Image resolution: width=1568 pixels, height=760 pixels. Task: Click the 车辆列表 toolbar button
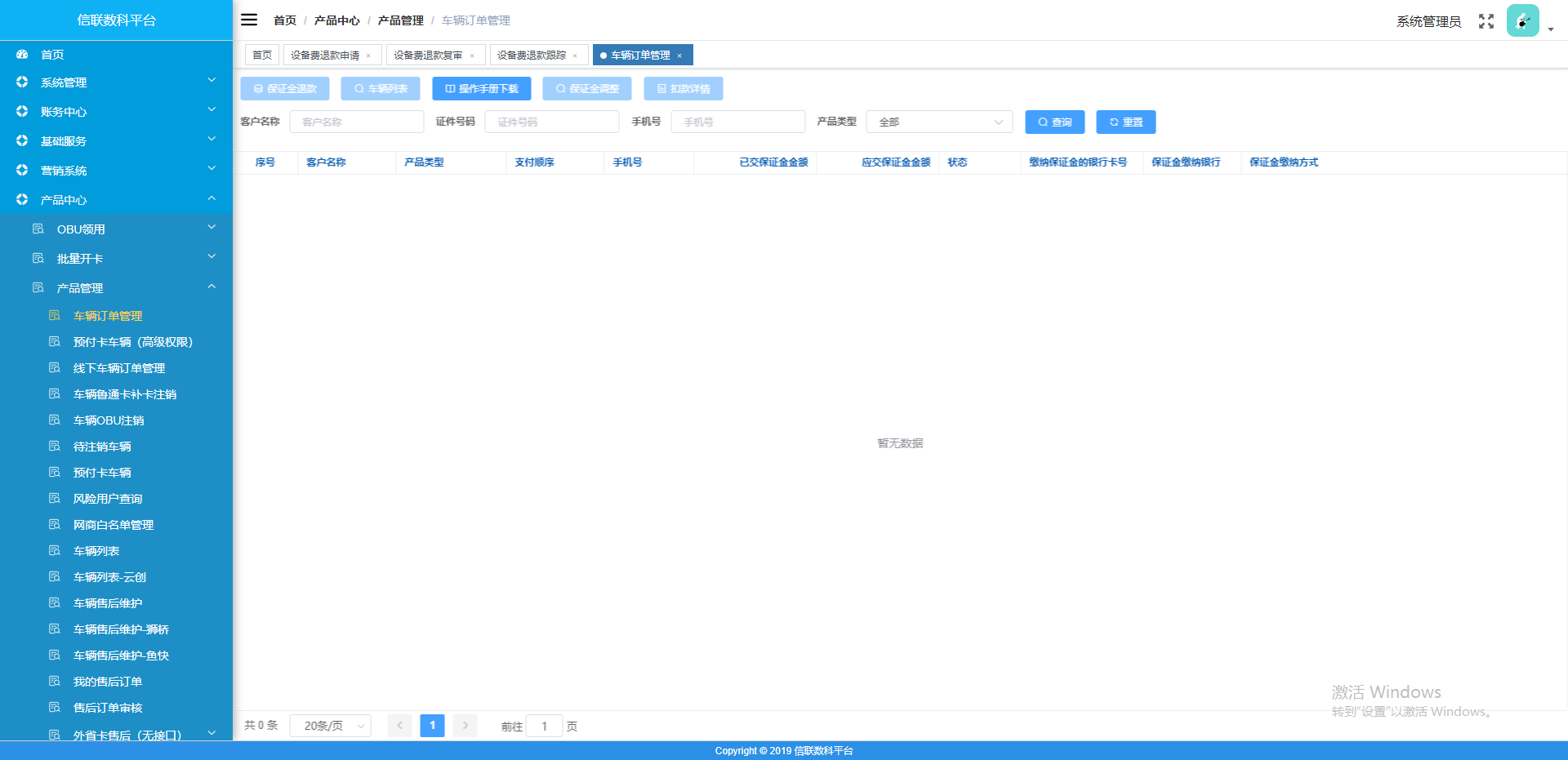pos(381,88)
